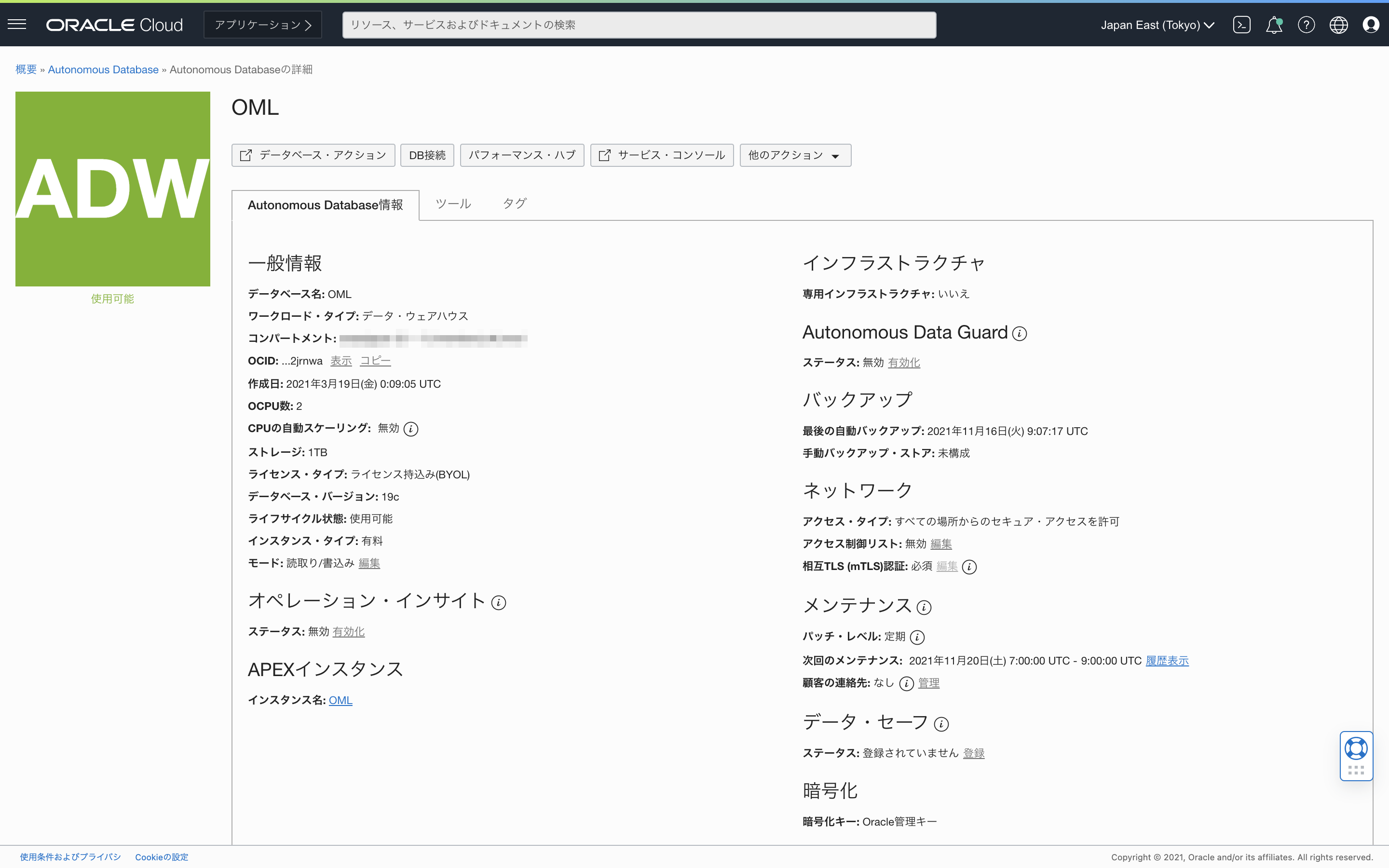Image resolution: width=1389 pixels, height=868 pixels.
Task: Launch Cloud Shell from the header
Action: coord(1241,25)
